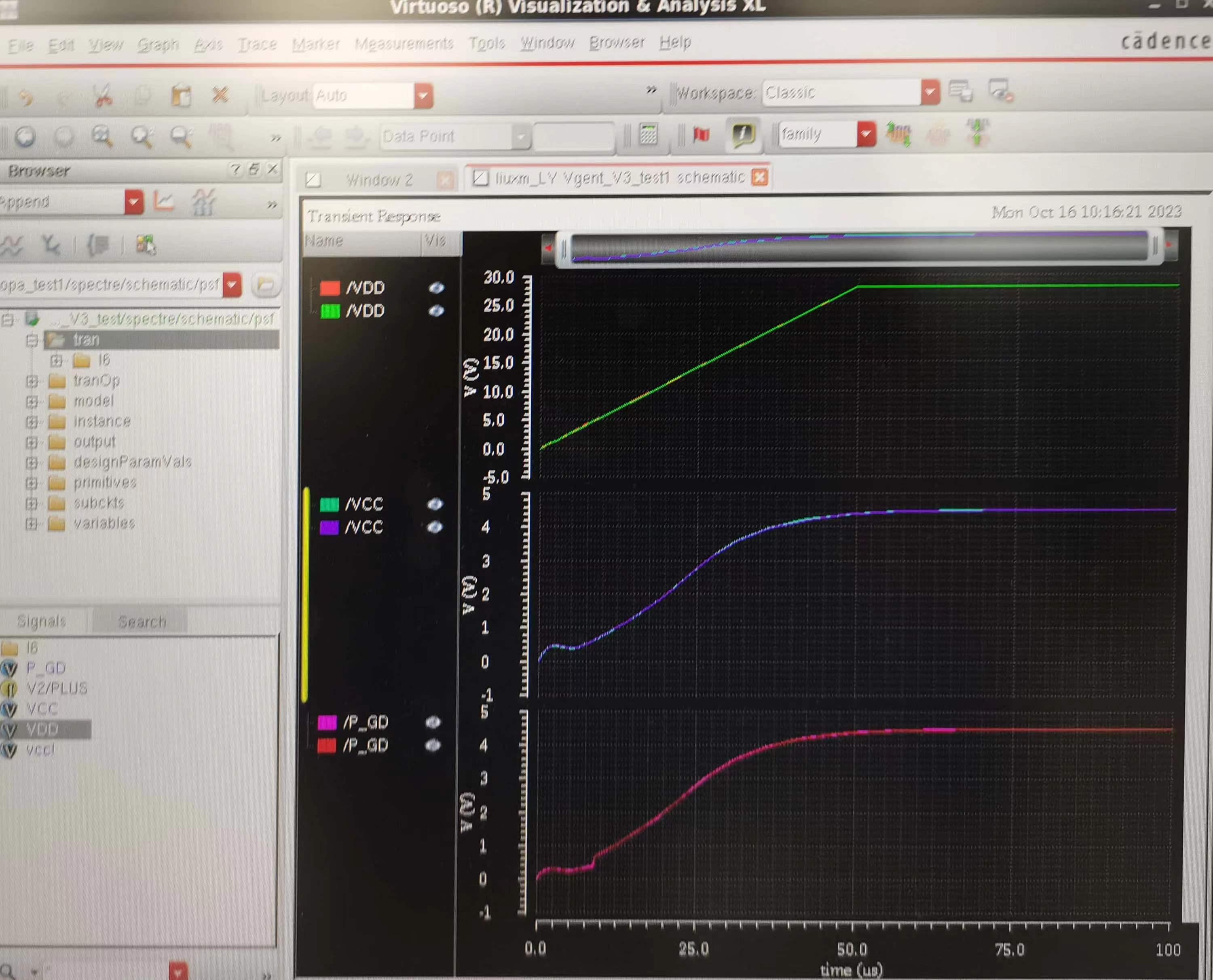The image size is (1213, 980).
Task: Click the green /VDD color swatch
Action: tap(330, 311)
